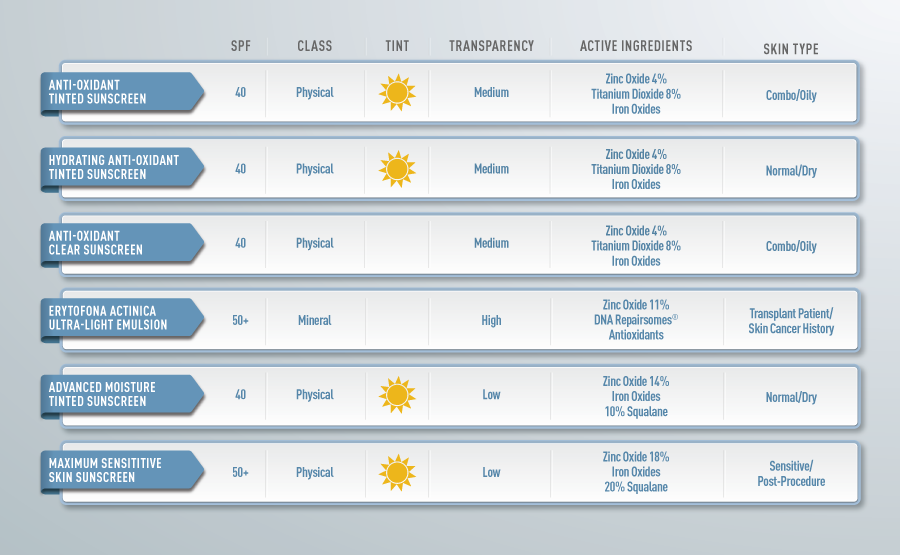Click the Zinc Oxide 14% ingredient text
900x555 pixels.
tap(636, 381)
